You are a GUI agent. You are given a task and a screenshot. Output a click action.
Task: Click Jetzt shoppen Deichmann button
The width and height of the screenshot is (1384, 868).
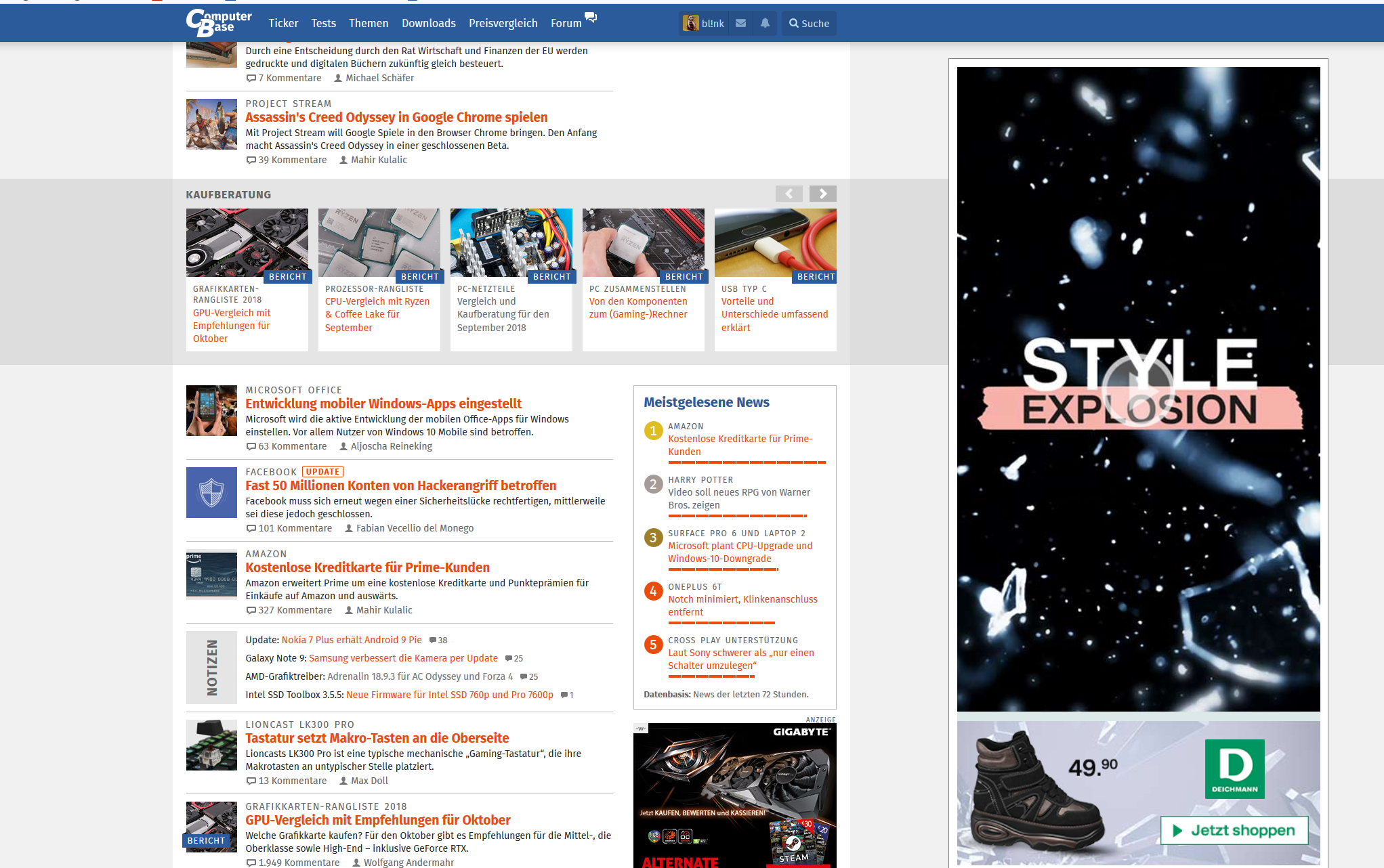click(1234, 830)
